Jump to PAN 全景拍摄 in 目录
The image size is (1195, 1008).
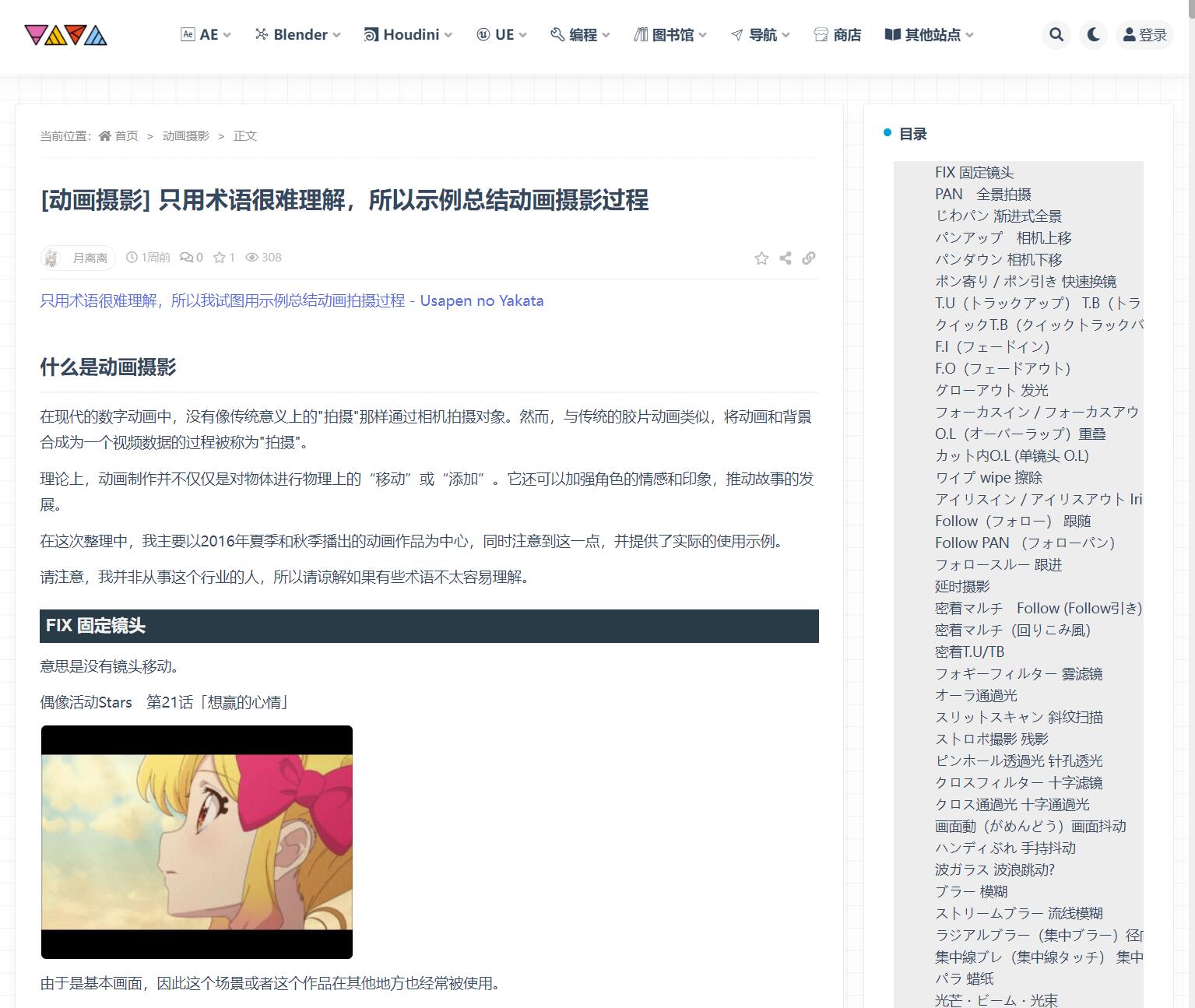point(983,195)
